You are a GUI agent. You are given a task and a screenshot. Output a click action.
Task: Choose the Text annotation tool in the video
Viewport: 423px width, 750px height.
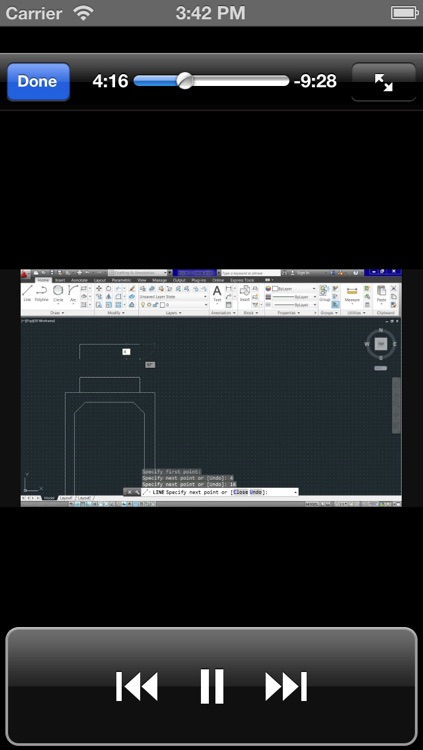(x=217, y=293)
